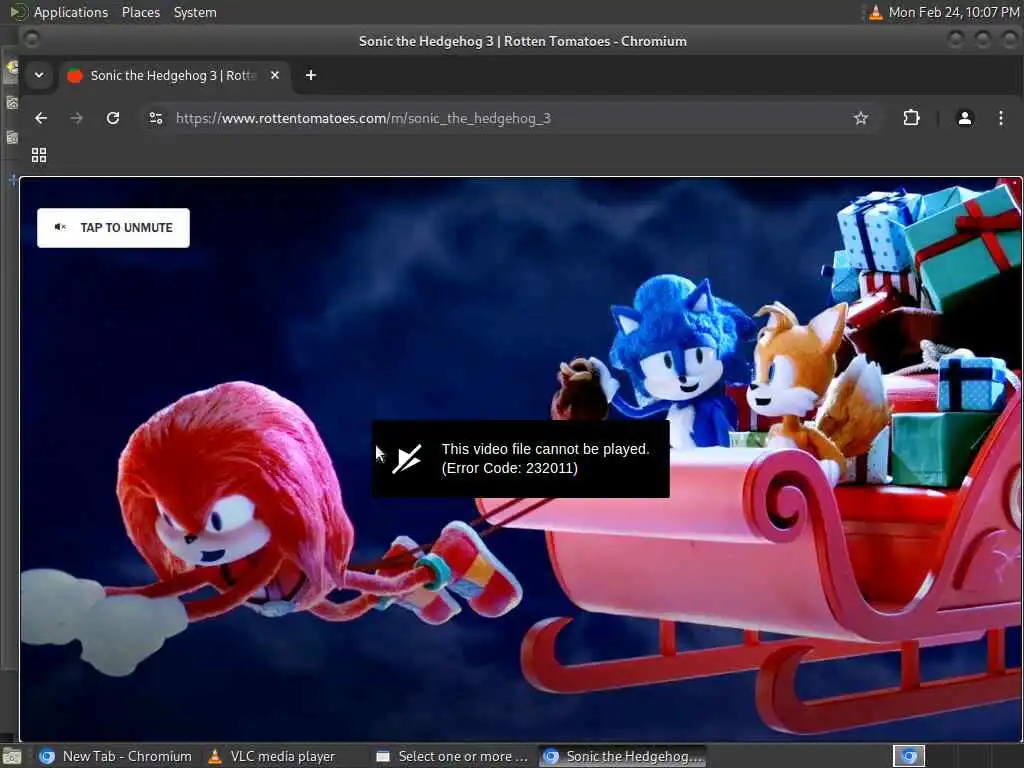
Task: Switch to New Tab - Chromium taskbar window
Action: tap(115, 756)
